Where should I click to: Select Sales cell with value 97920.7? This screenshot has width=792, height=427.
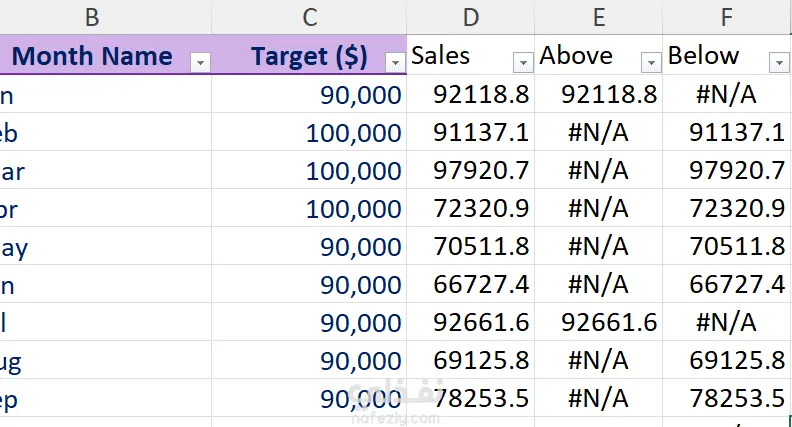481,171
